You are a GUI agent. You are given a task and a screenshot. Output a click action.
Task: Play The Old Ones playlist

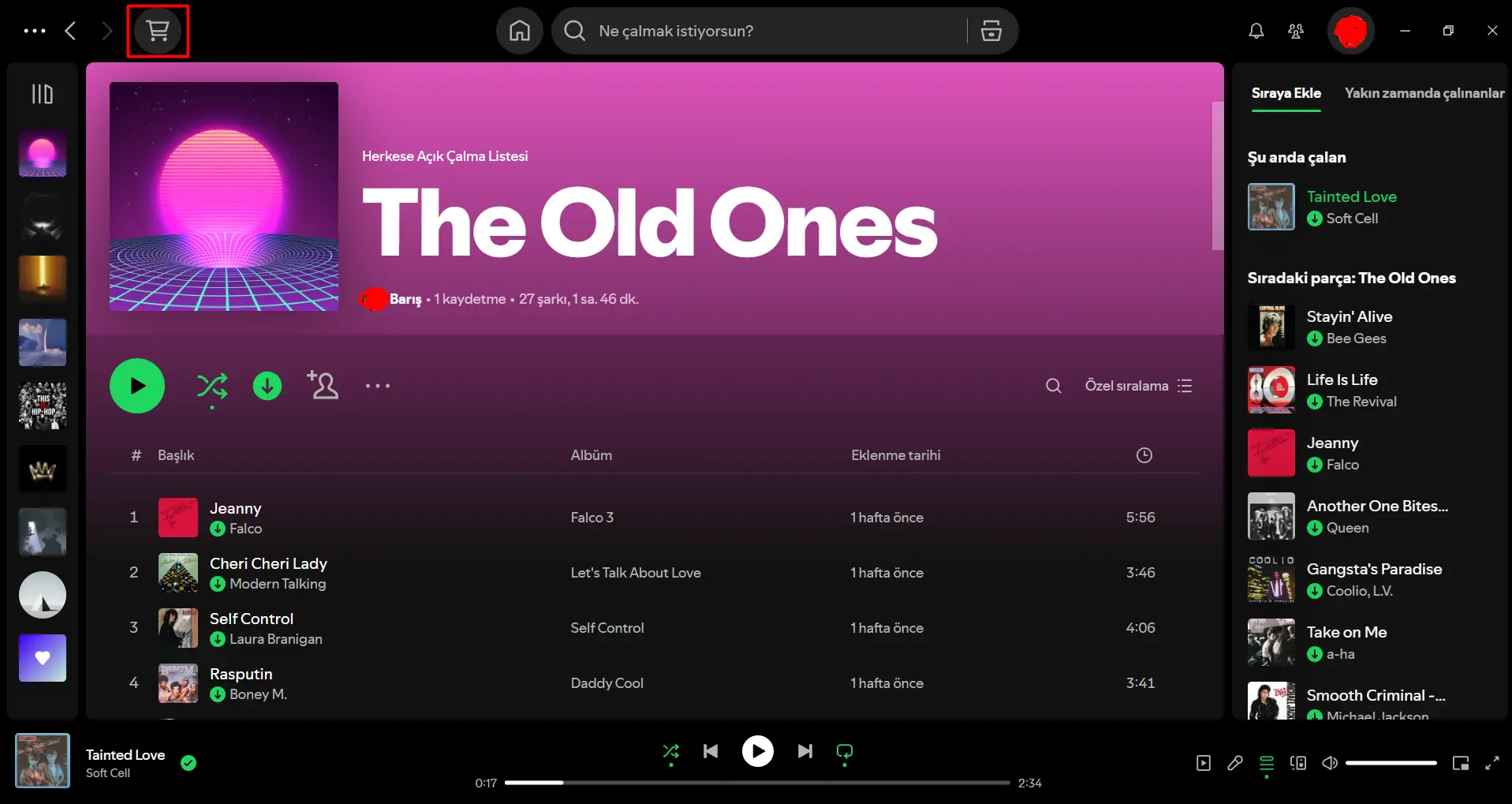pyautogui.click(x=137, y=386)
